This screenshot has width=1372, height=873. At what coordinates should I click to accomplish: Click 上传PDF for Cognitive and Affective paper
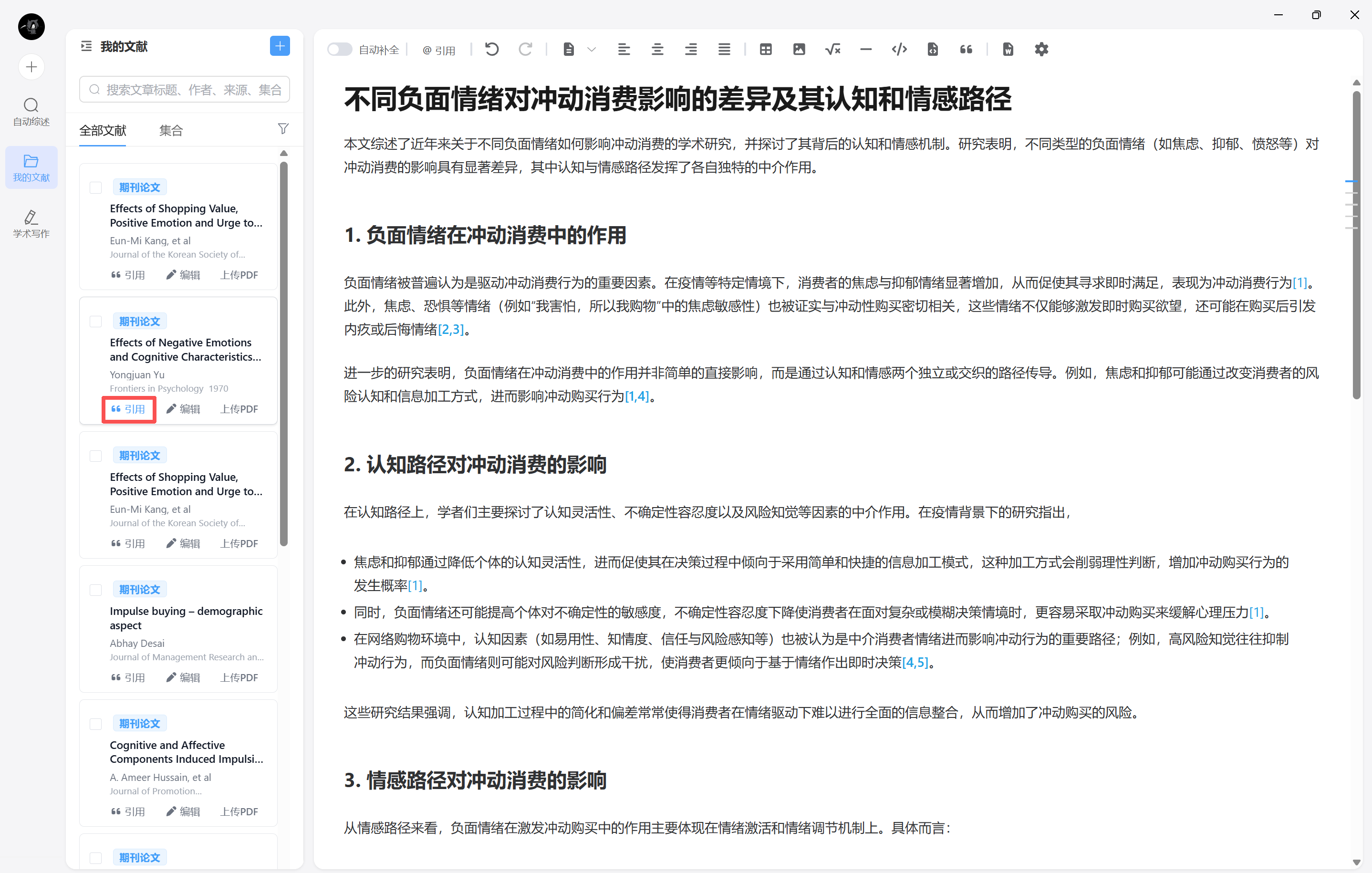(239, 811)
